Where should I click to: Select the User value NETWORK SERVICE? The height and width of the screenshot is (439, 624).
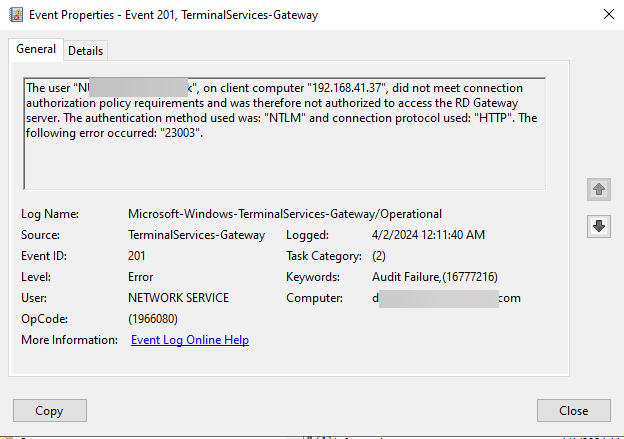(179, 298)
